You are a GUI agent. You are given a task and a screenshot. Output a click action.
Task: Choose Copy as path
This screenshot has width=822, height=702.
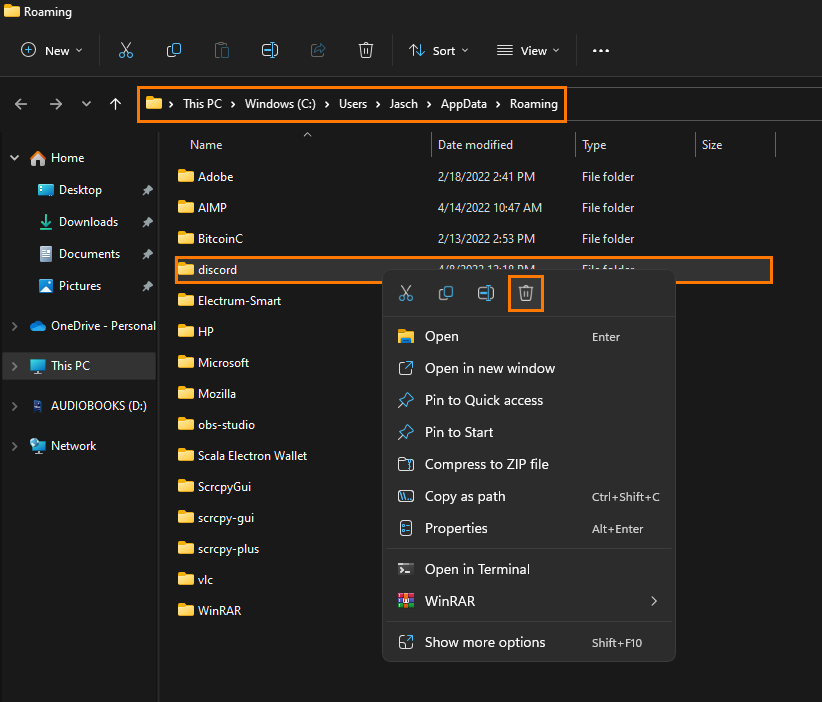coord(528,496)
